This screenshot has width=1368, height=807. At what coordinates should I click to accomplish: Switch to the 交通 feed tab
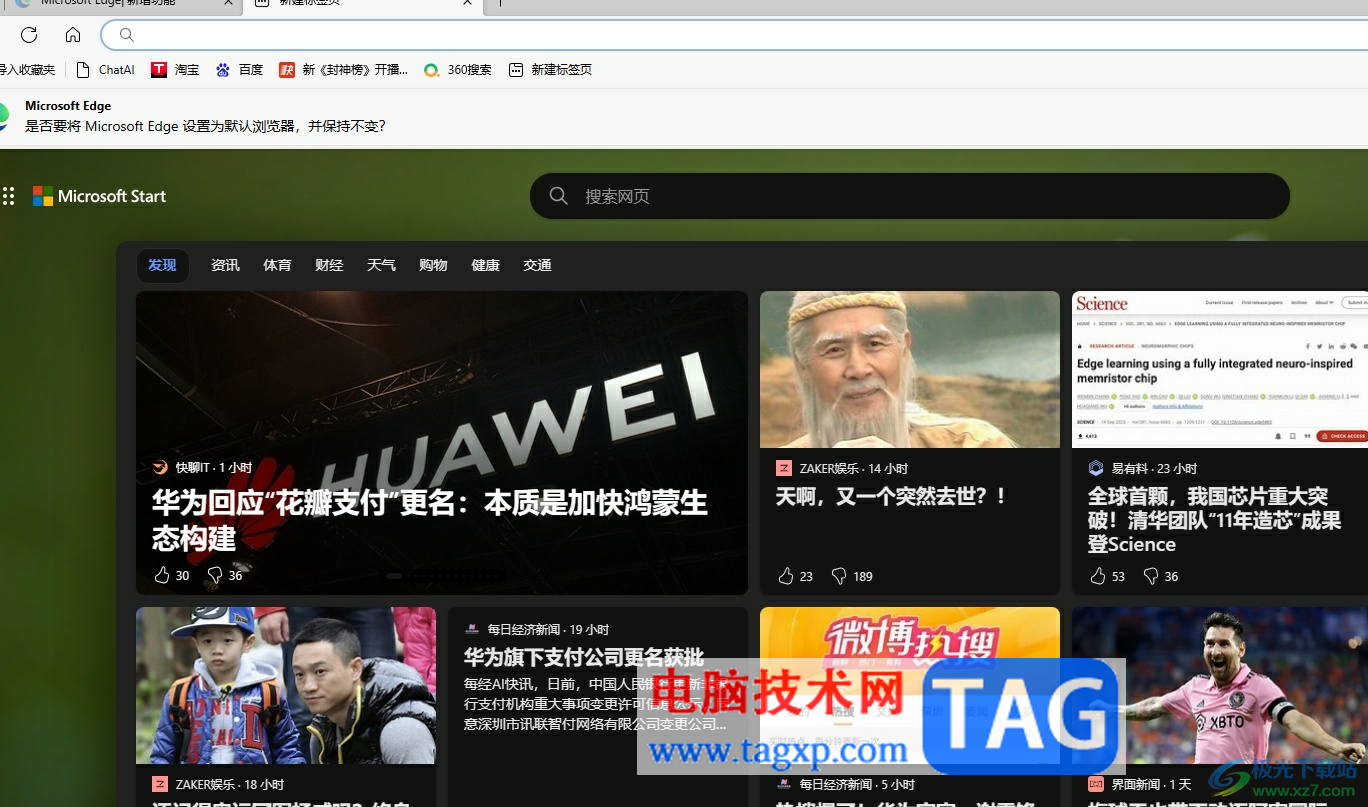coord(537,265)
